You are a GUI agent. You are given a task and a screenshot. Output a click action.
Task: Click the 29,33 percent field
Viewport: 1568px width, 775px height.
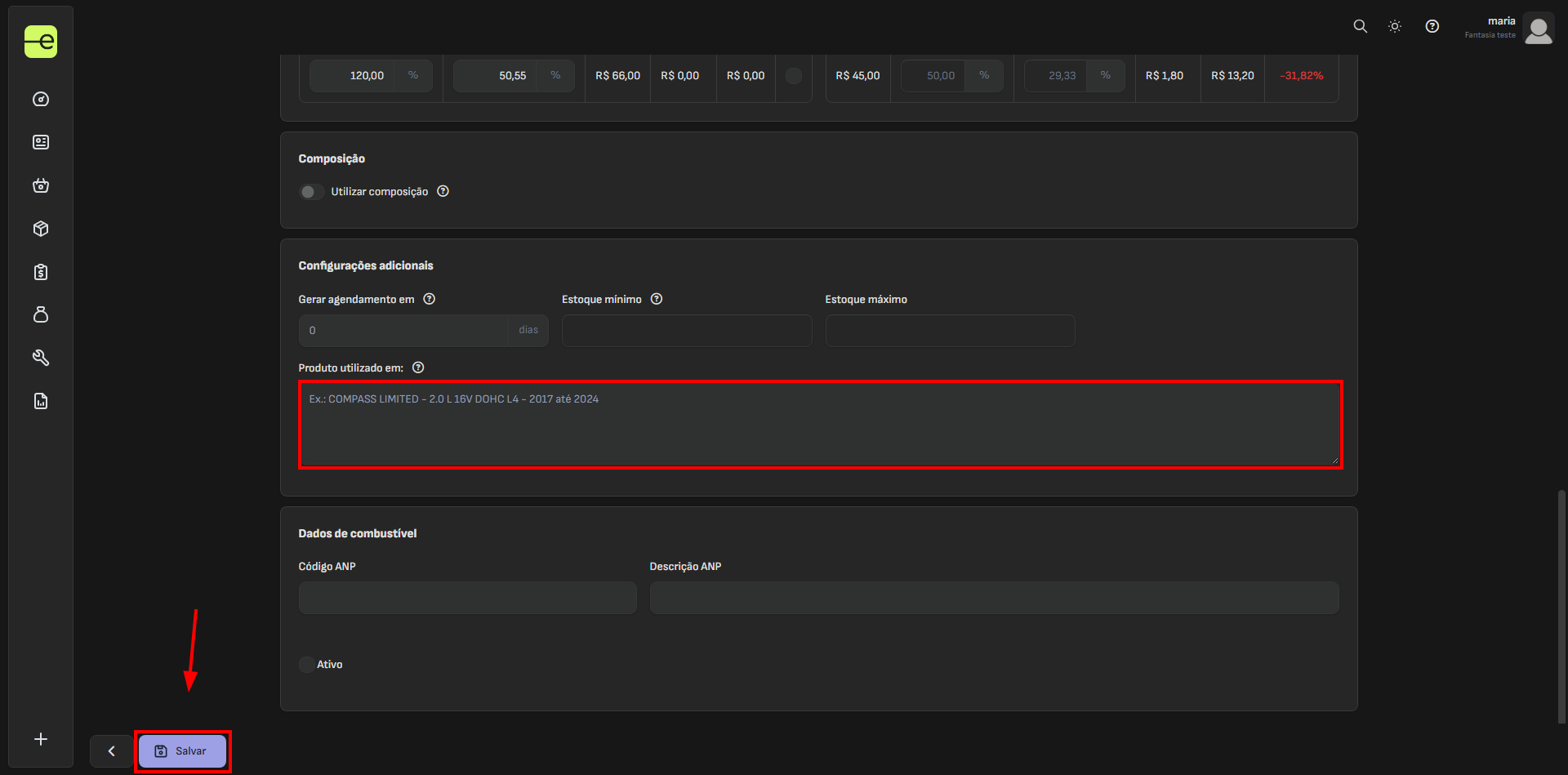point(1055,76)
